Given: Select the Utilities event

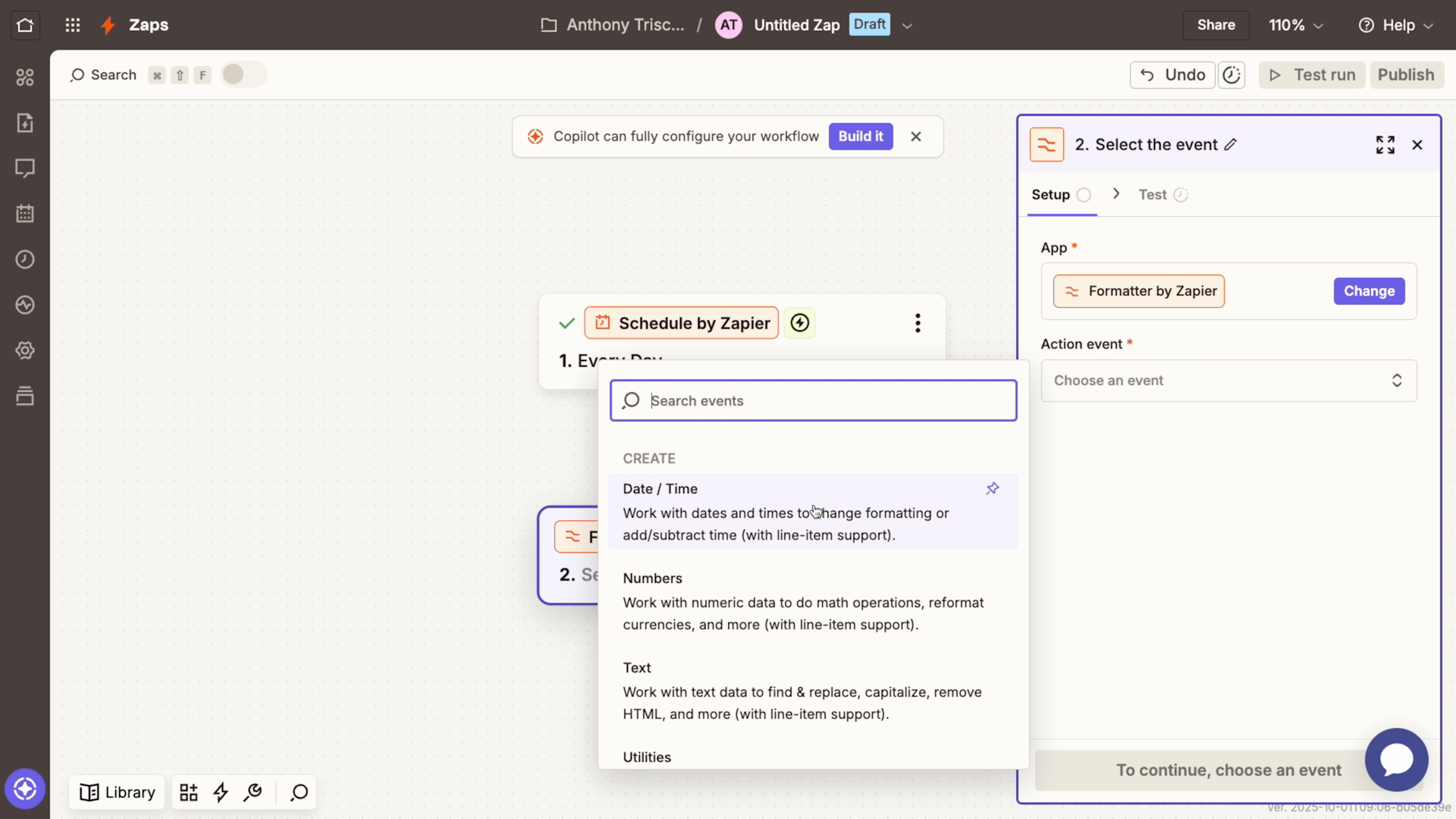Looking at the screenshot, I should (x=813, y=756).
